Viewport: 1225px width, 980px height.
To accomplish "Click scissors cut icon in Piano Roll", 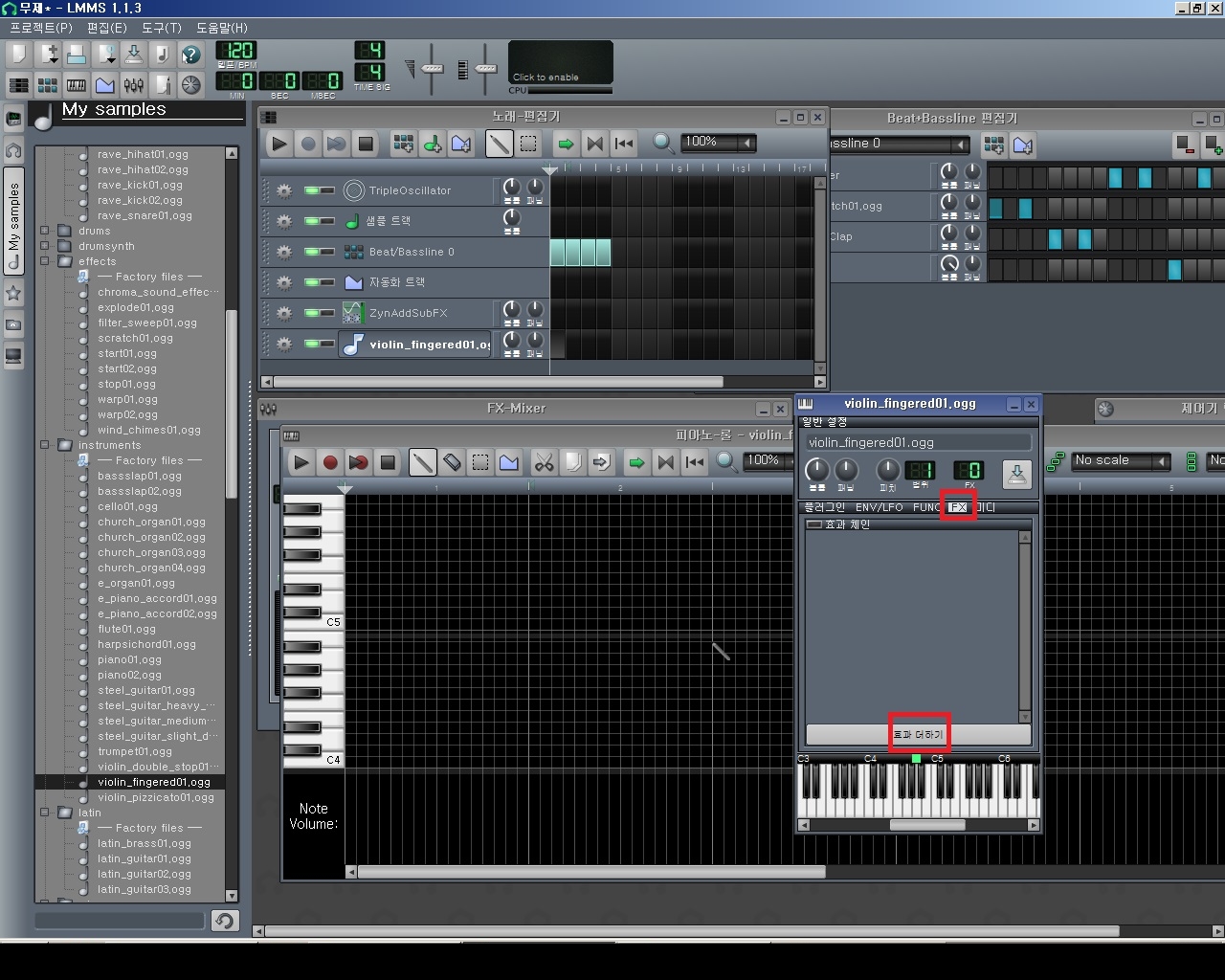I will coord(544,462).
